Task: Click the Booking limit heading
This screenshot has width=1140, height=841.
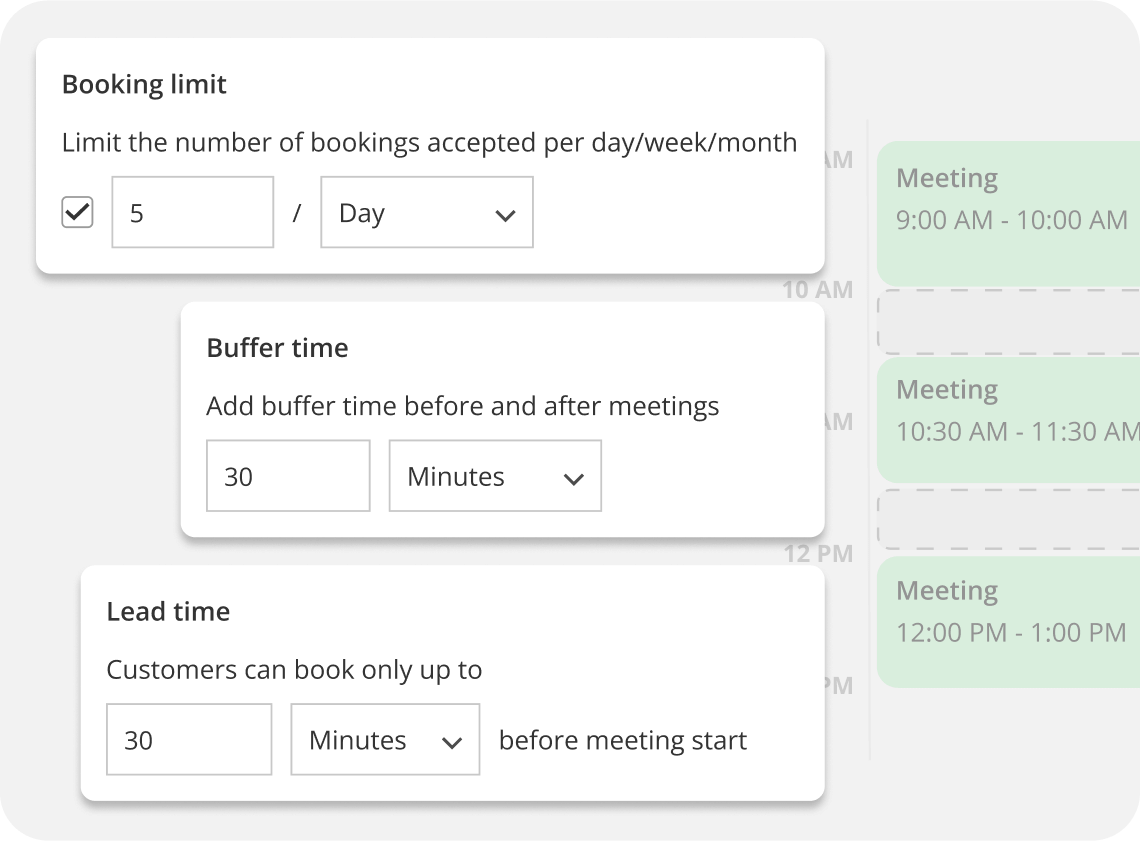Action: (x=144, y=84)
